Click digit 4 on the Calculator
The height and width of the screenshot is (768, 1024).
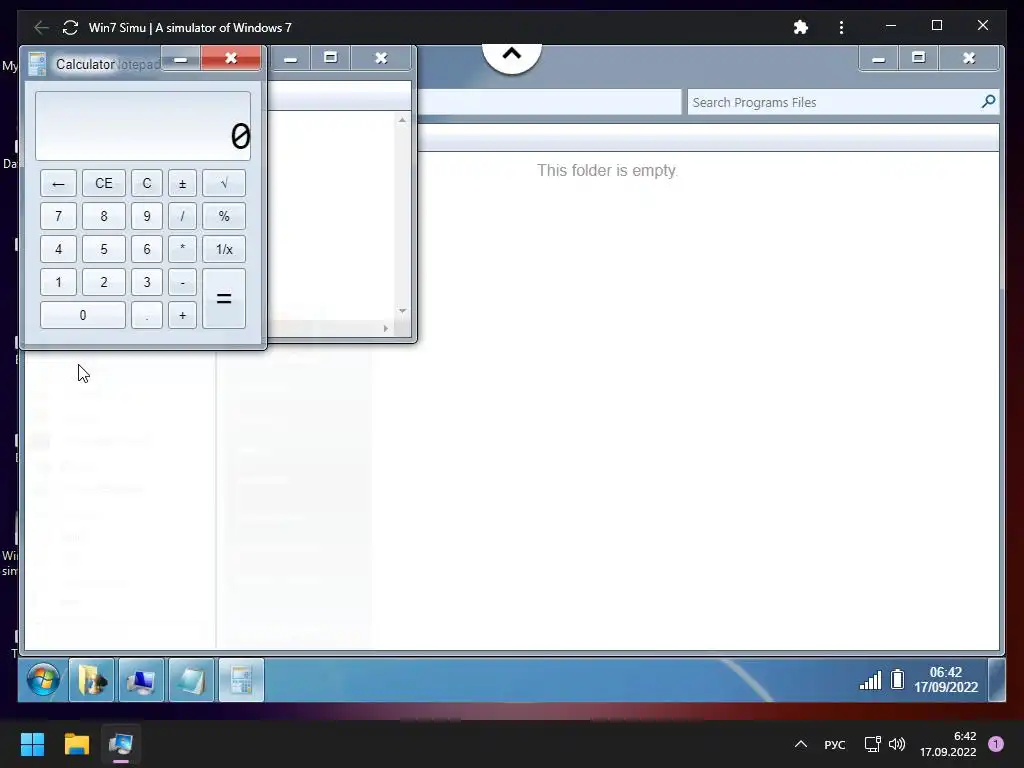tap(58, 249)
